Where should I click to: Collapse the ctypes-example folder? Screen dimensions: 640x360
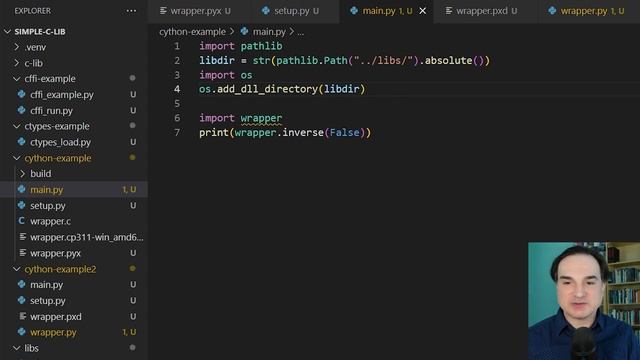pyautogui.click(x=17, y=126)
